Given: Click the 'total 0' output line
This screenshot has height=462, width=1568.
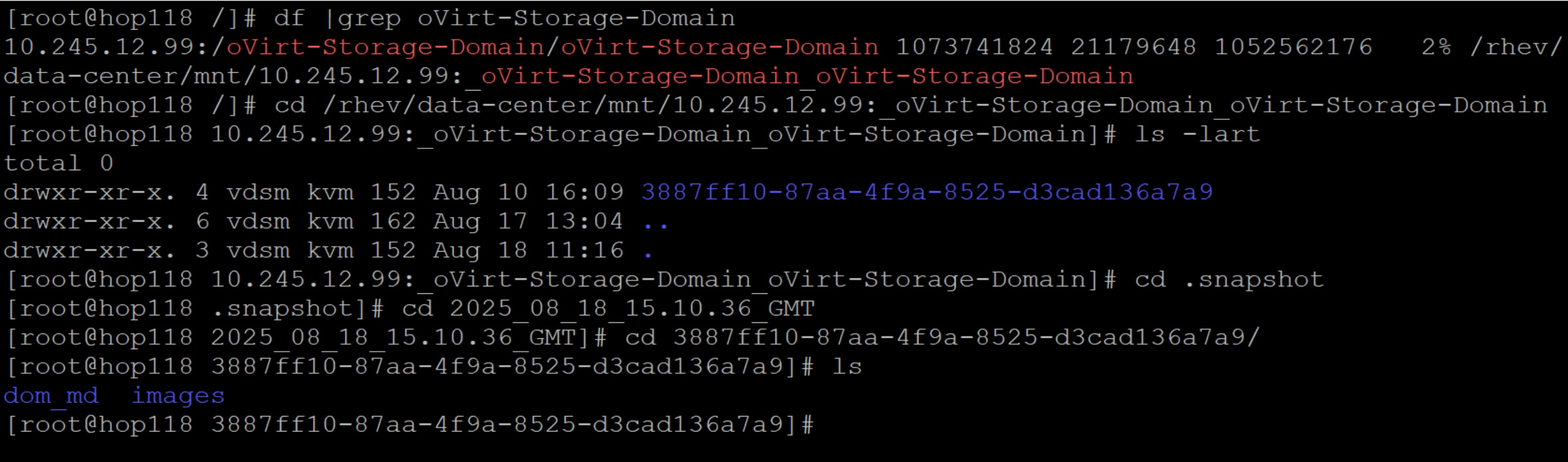Looking at the screenshot, I should pos(58,163).
